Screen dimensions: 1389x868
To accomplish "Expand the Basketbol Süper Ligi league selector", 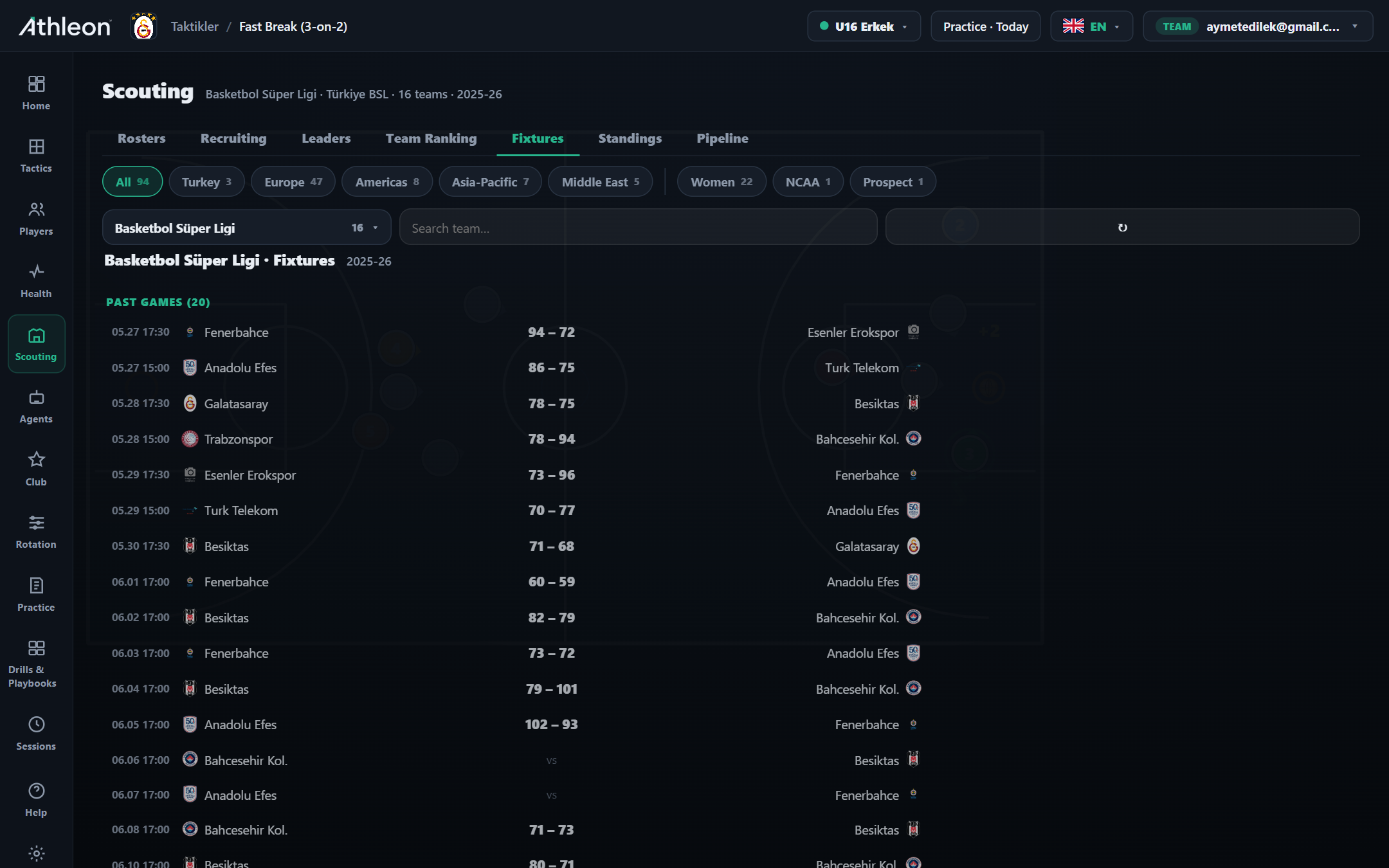I will (x=246, y=228).
